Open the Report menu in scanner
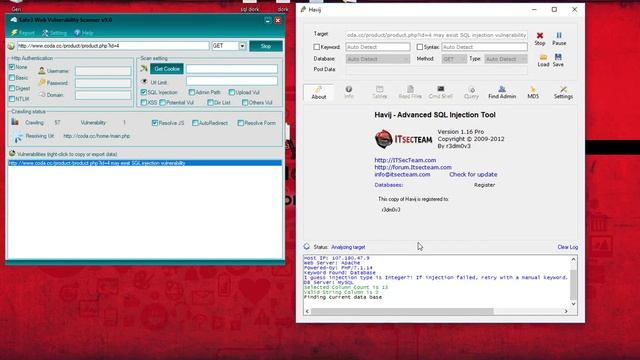The image size is (640, 360). point(23,33)
